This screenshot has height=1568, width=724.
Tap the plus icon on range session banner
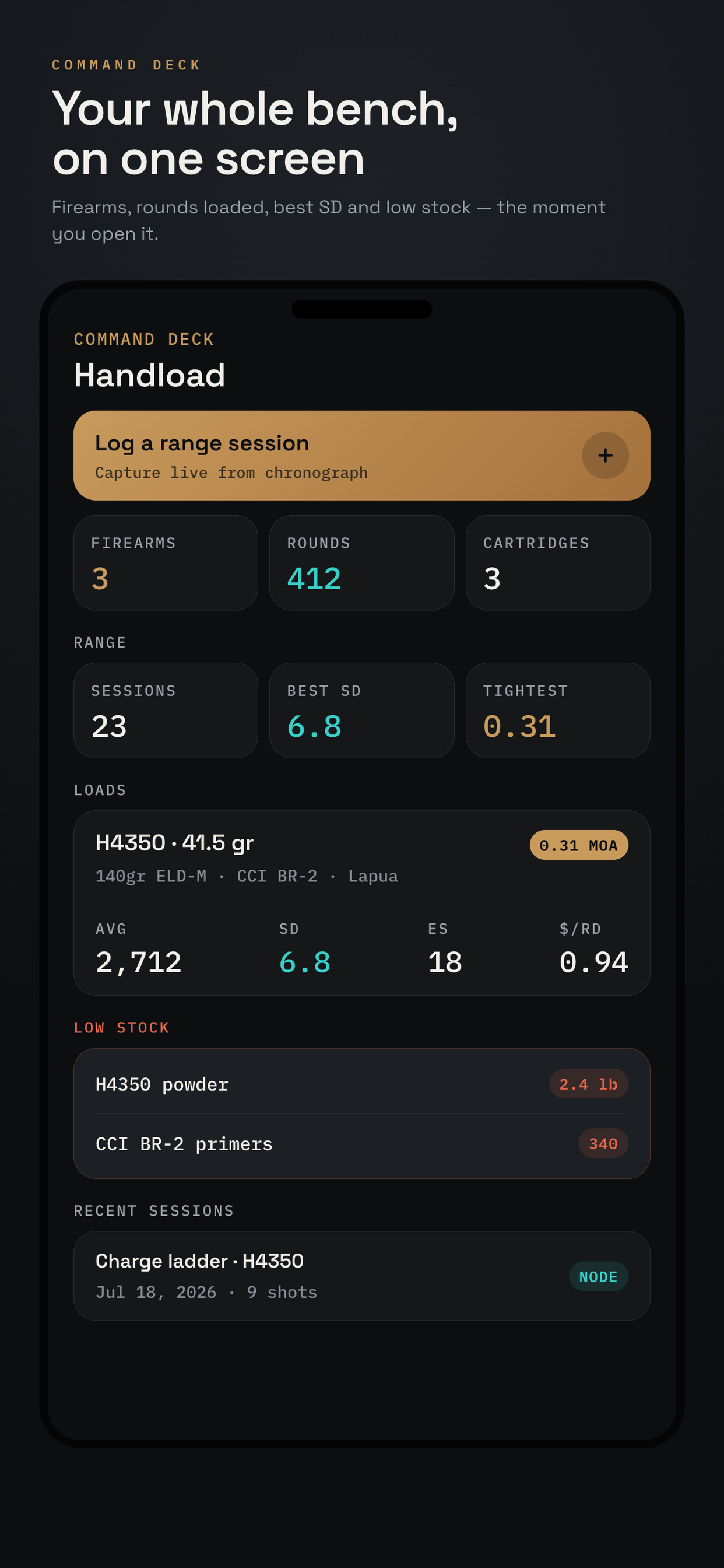tap(604, 456)
